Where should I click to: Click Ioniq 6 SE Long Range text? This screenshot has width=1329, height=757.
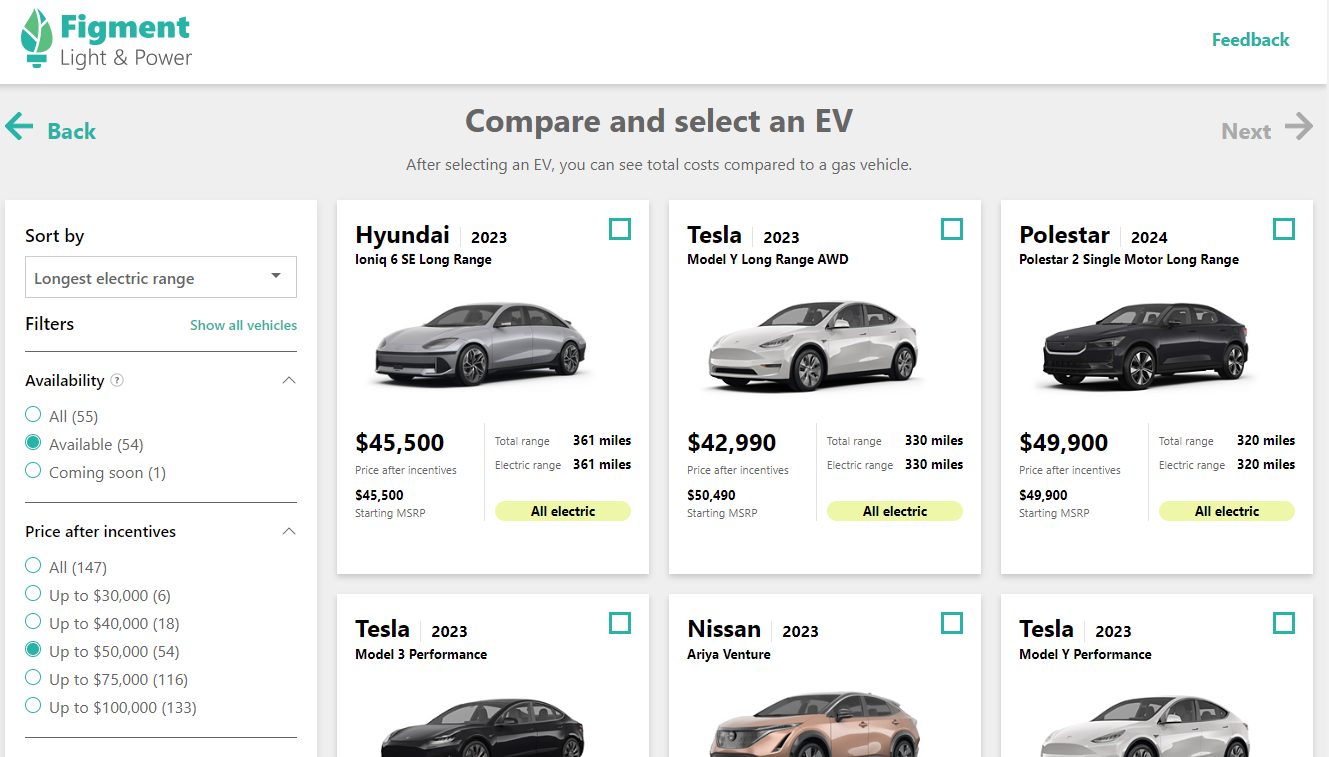[423, 260]
